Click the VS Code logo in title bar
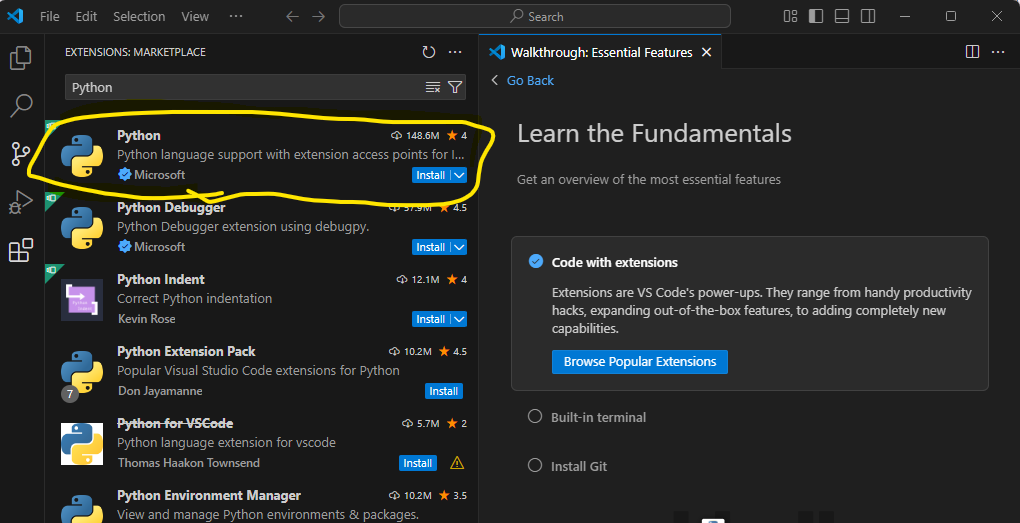1020x523 pixels. coord(15,16)
